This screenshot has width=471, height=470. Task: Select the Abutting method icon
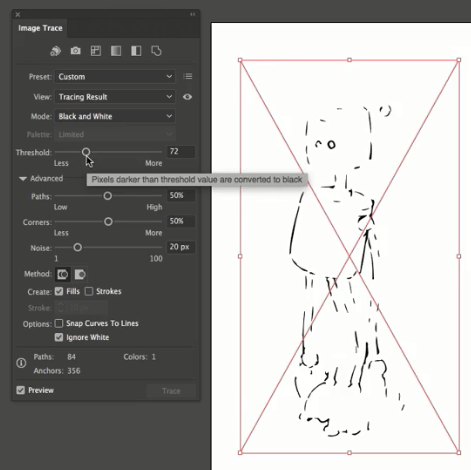tap(63, 274)
